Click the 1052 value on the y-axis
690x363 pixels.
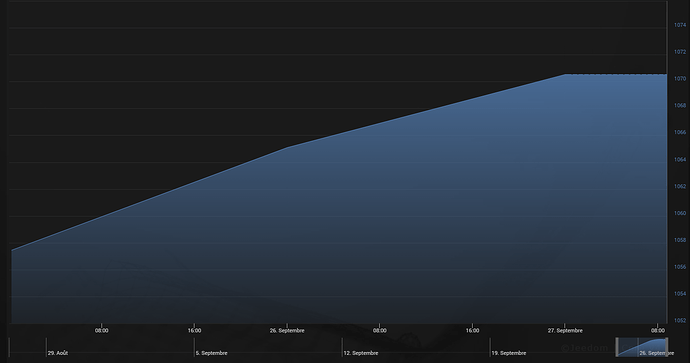click(680, 320)
